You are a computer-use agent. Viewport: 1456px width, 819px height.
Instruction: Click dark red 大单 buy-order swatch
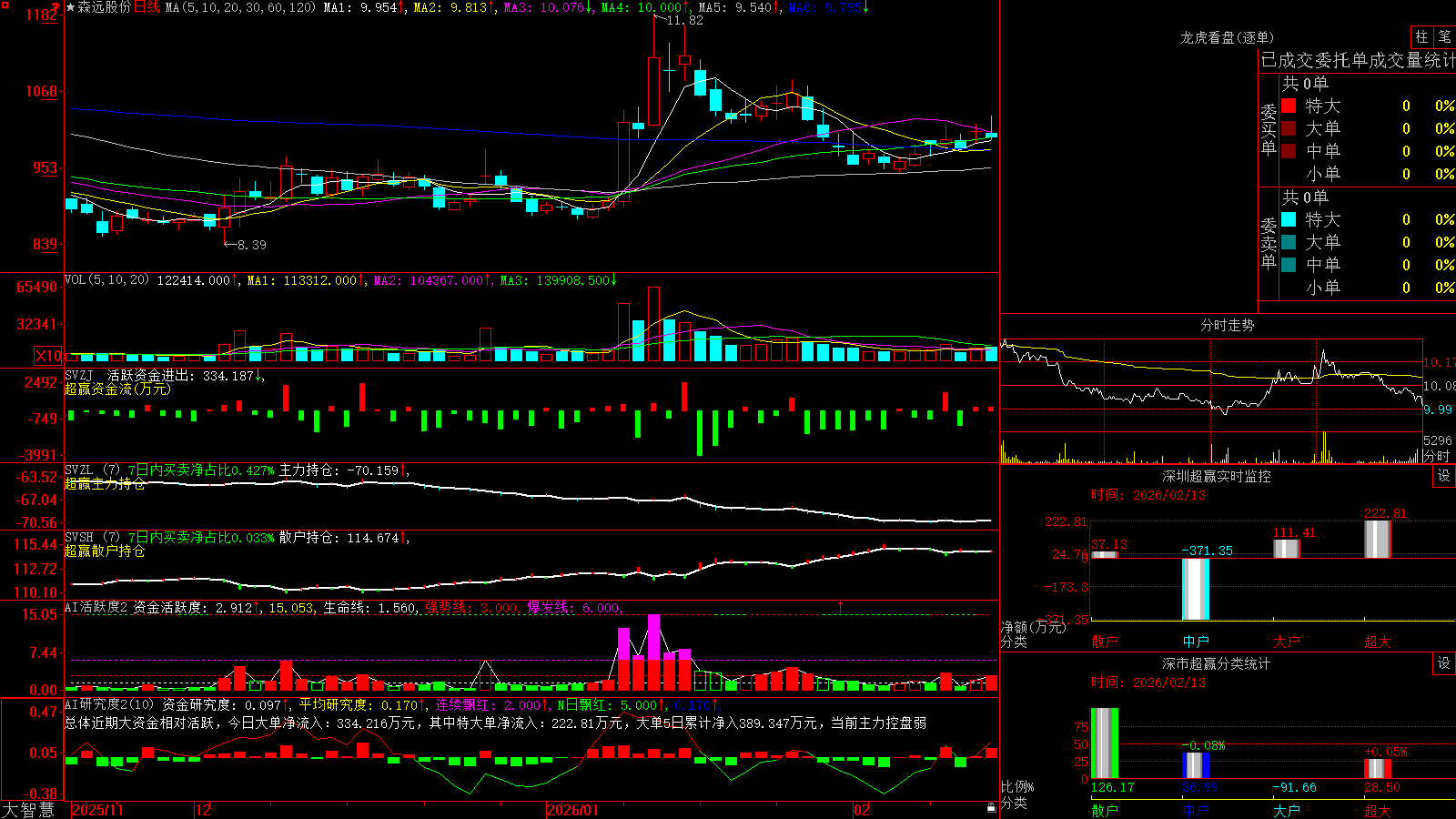coord(1289,128)
